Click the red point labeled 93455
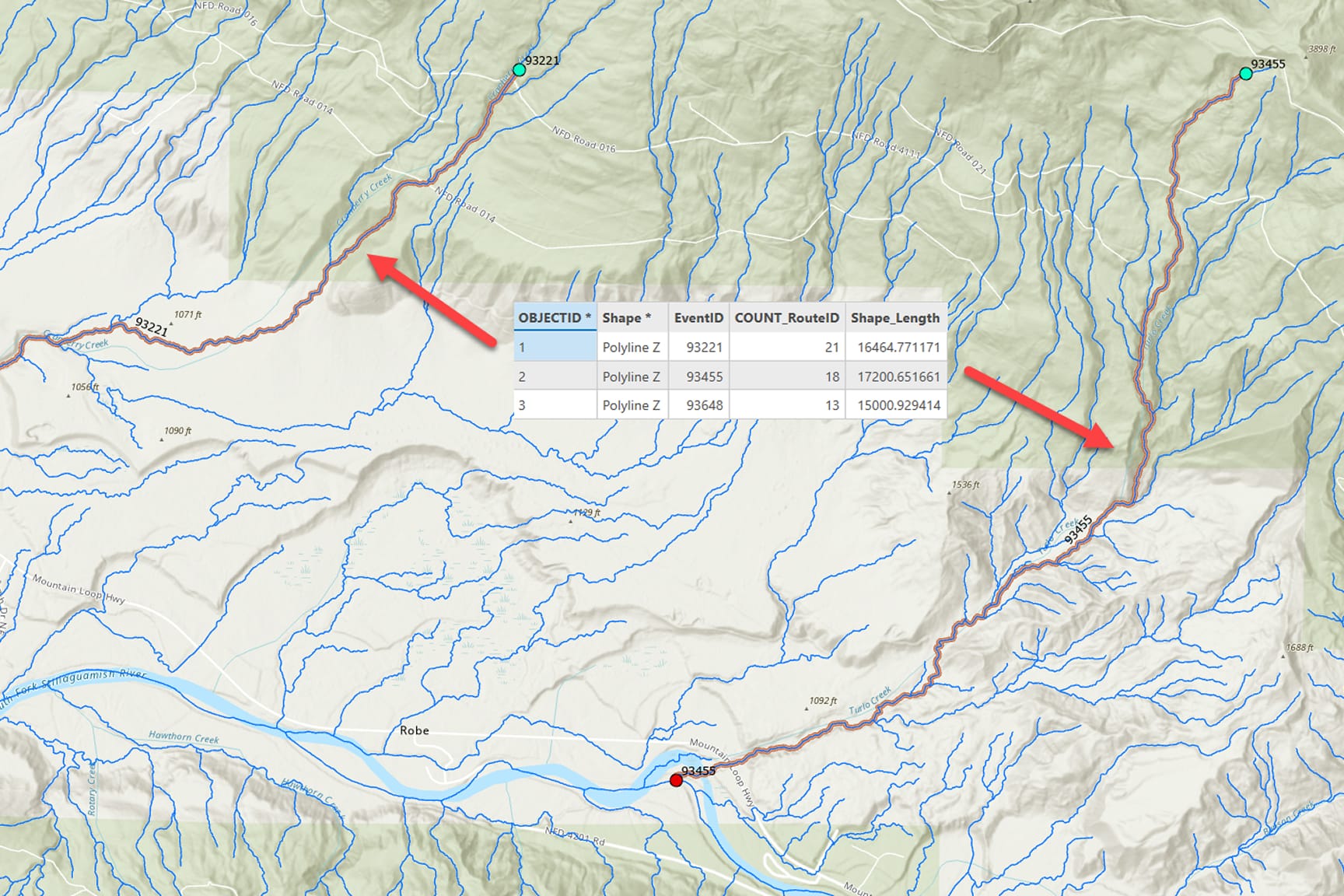Screen dimensions: 1344x896 click(677, 780)
